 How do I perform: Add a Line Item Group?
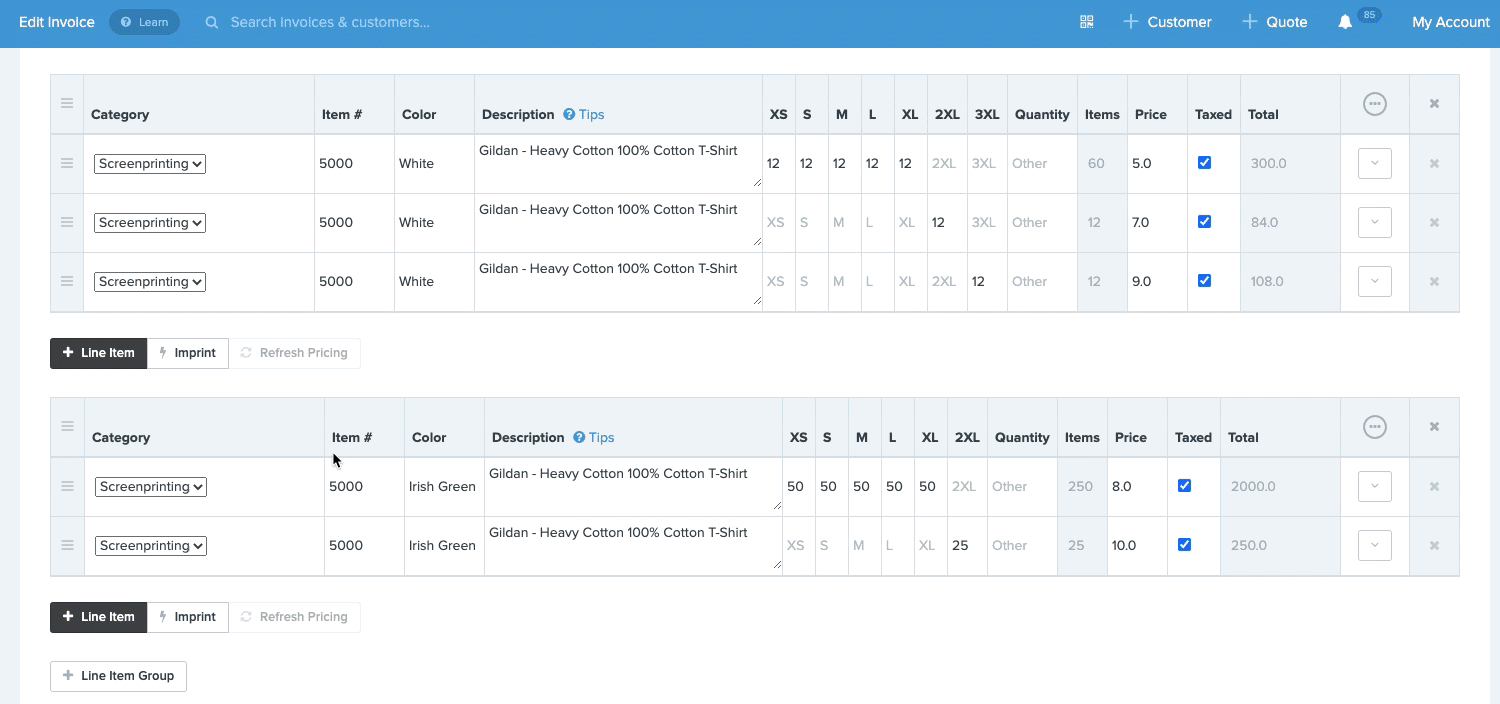coord(118,676)
